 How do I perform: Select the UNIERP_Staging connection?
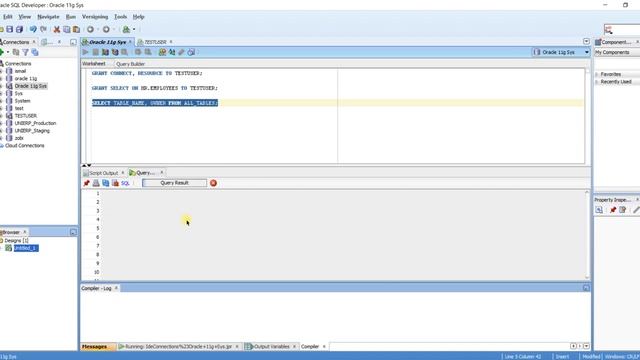click(x=32, y=131)
